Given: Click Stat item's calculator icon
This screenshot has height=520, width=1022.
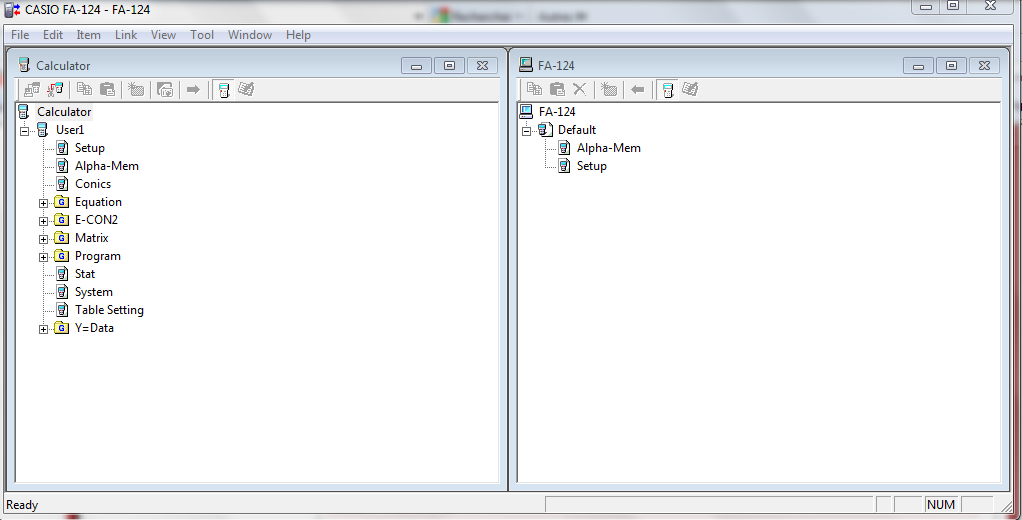Looking at the screenshot, I should pyautogui.click(x=62, y=274).
